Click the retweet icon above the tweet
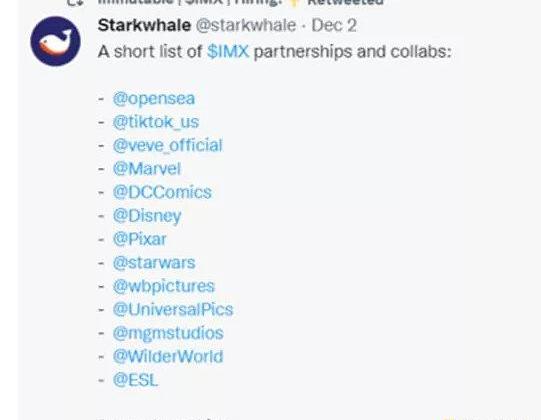This screenshot has width=541, height=420. (75, 2)
